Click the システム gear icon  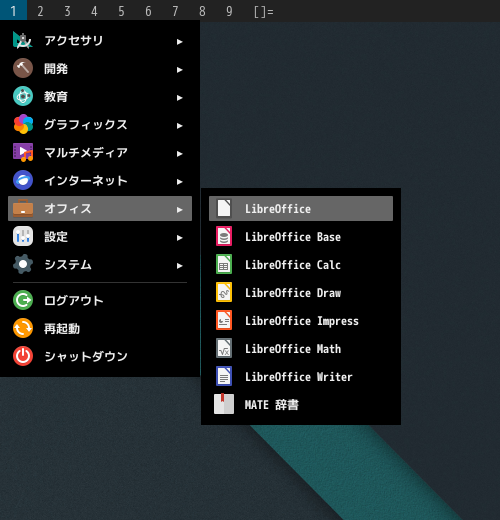pos(23,264)
